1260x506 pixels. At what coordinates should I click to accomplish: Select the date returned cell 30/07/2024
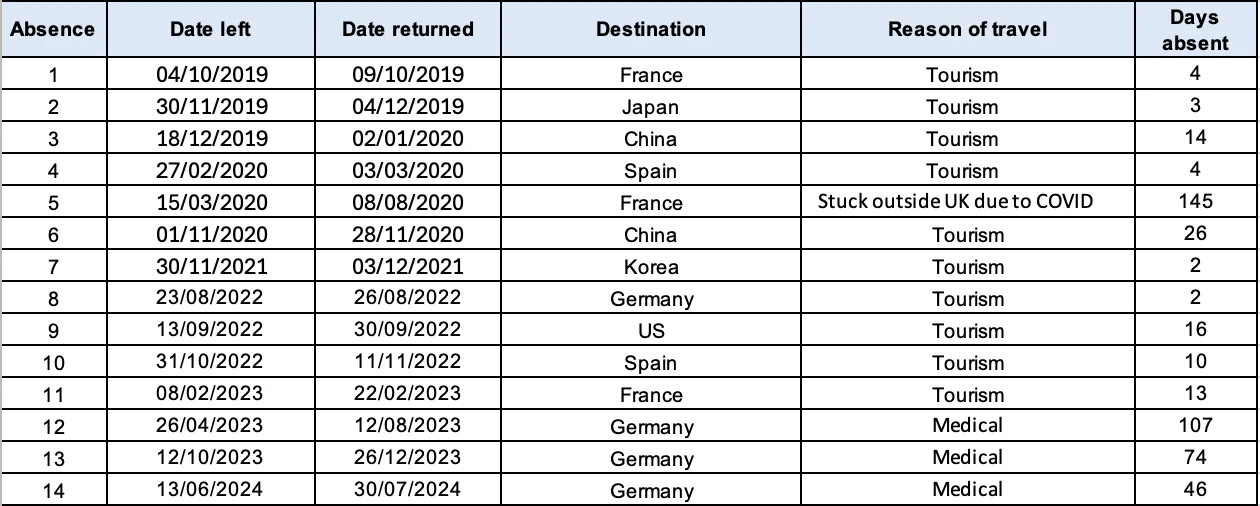pos(408,490)
